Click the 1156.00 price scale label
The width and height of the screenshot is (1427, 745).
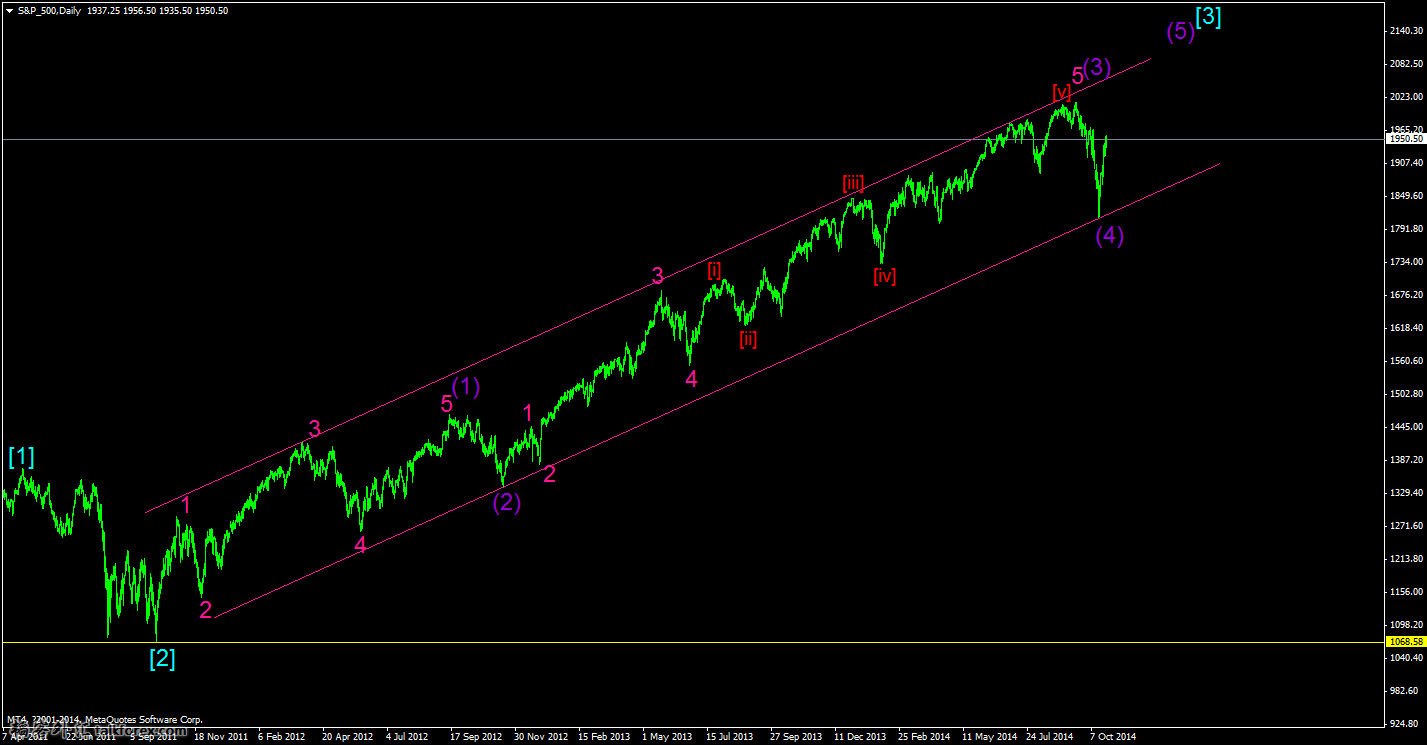point(1404,592)
